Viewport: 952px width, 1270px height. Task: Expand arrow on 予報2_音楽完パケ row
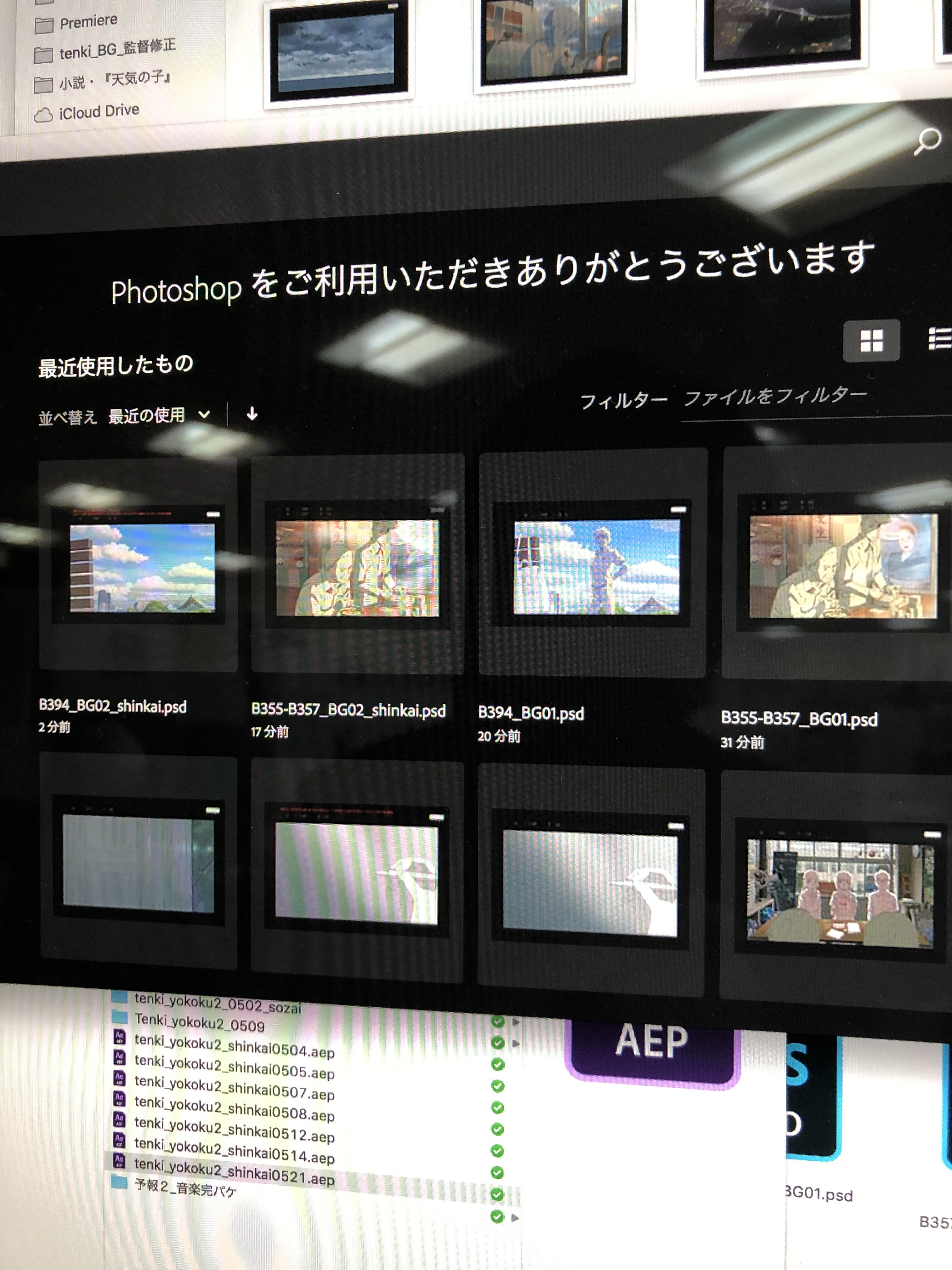click(515, 1218)
